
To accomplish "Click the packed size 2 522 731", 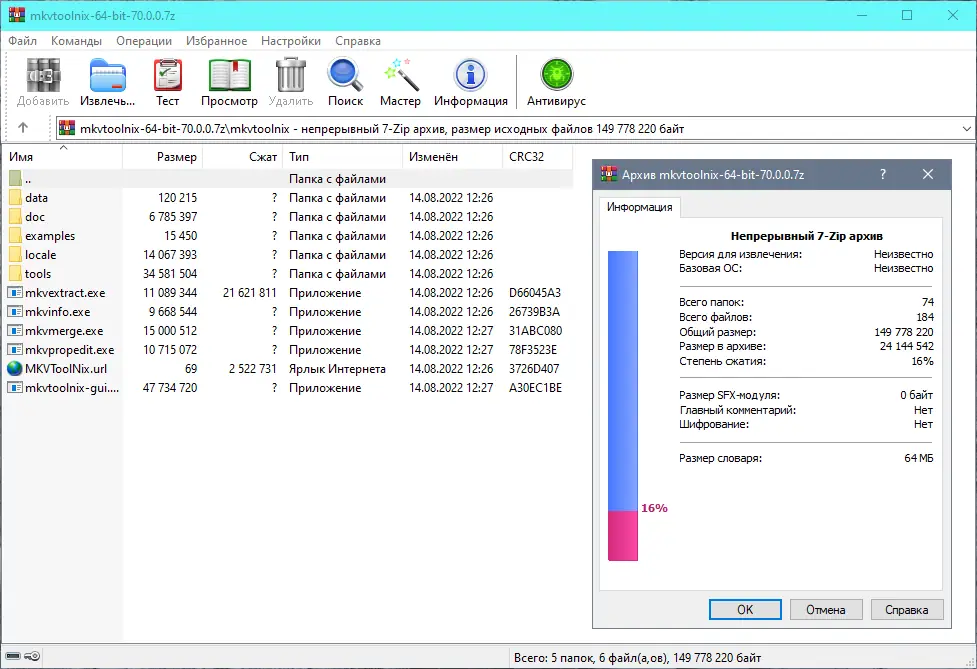I will 252,369.
